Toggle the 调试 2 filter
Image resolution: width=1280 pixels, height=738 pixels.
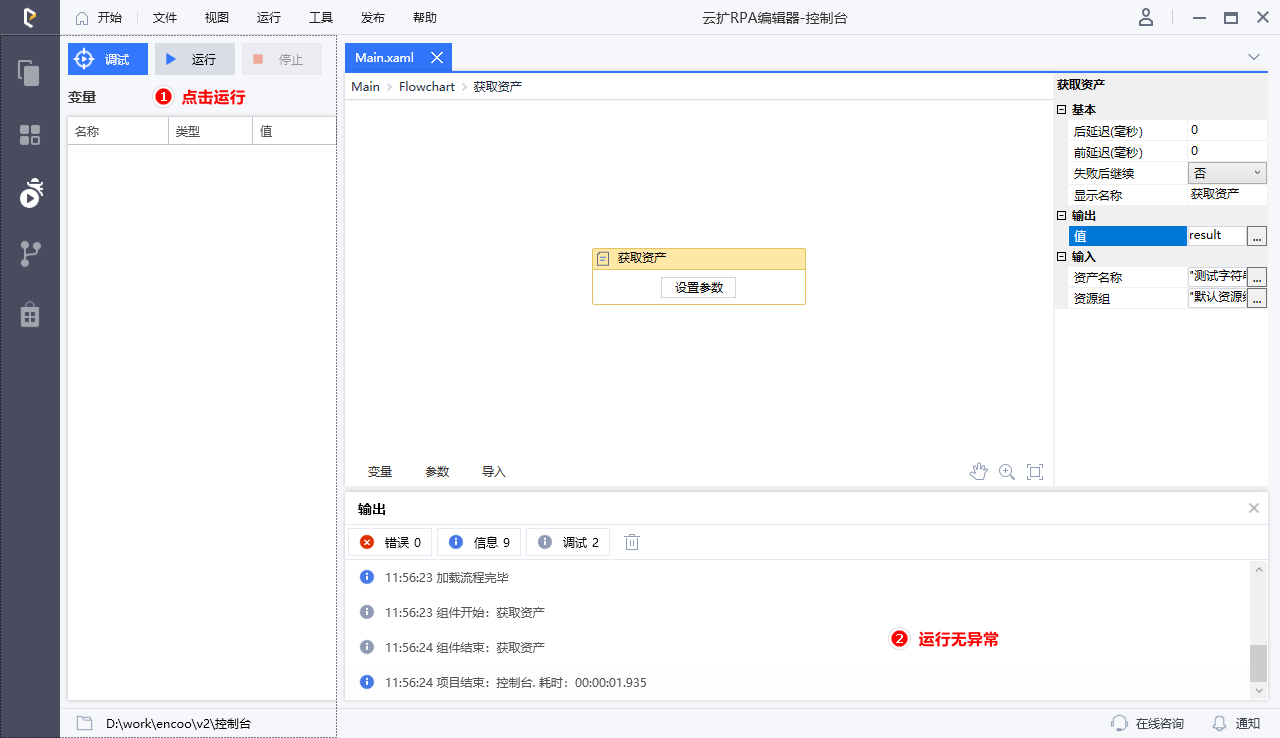[568, 542]
